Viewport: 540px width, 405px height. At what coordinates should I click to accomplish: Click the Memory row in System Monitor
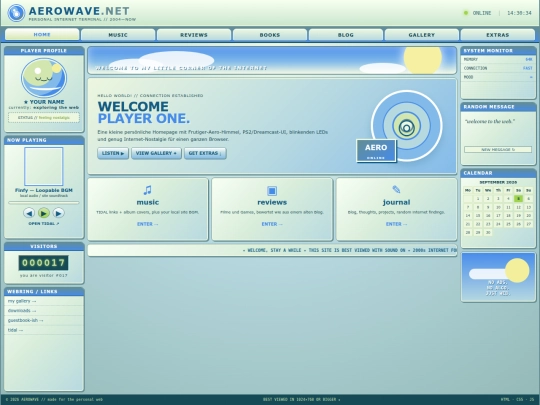point(498,60)
